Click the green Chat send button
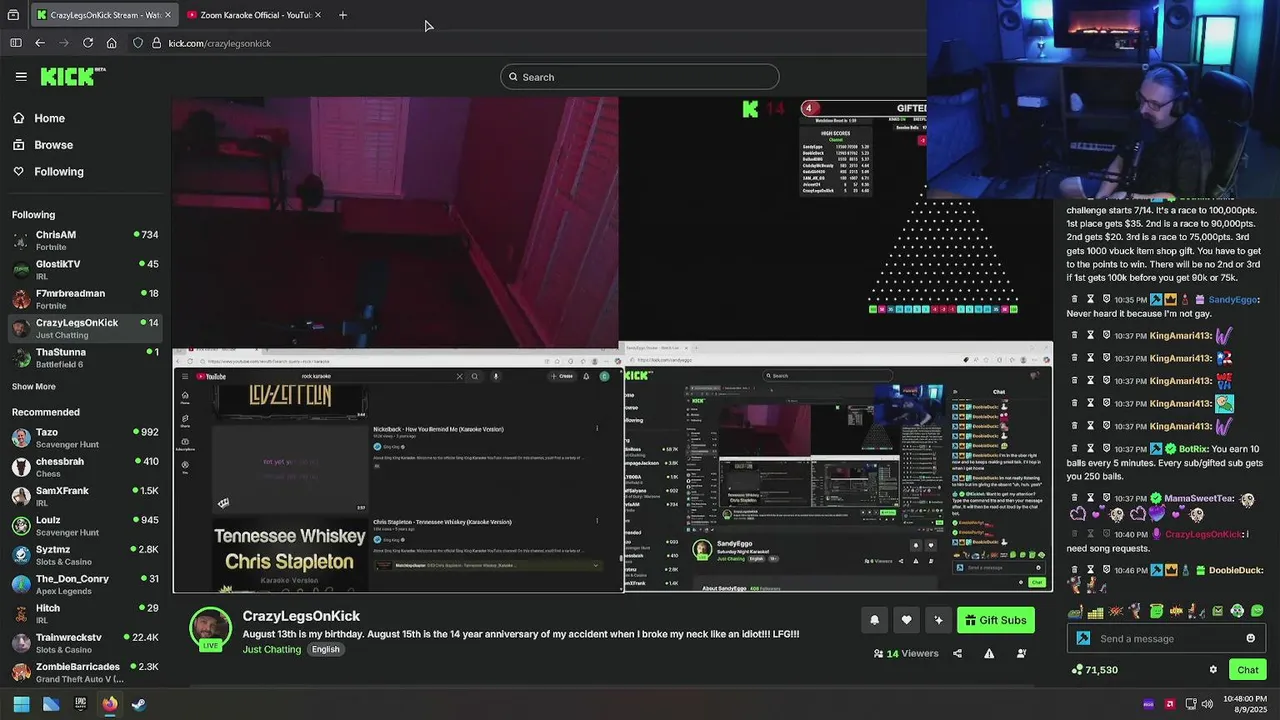Viewport: 1280px width, 720px height. pyautogui.click(x=1248, y=670)
